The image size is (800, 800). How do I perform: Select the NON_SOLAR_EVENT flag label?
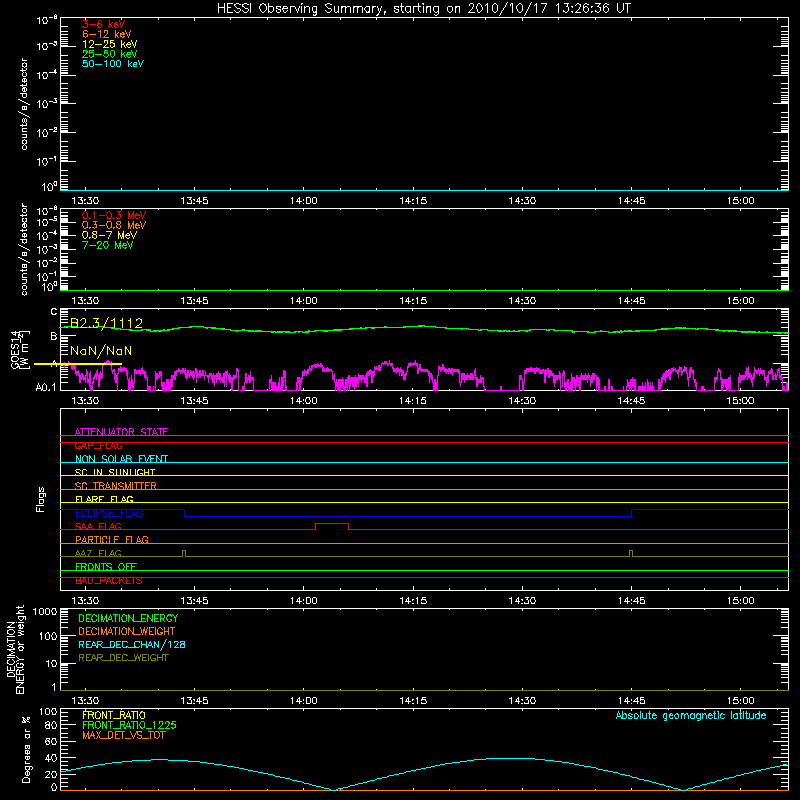pos(121,459)
